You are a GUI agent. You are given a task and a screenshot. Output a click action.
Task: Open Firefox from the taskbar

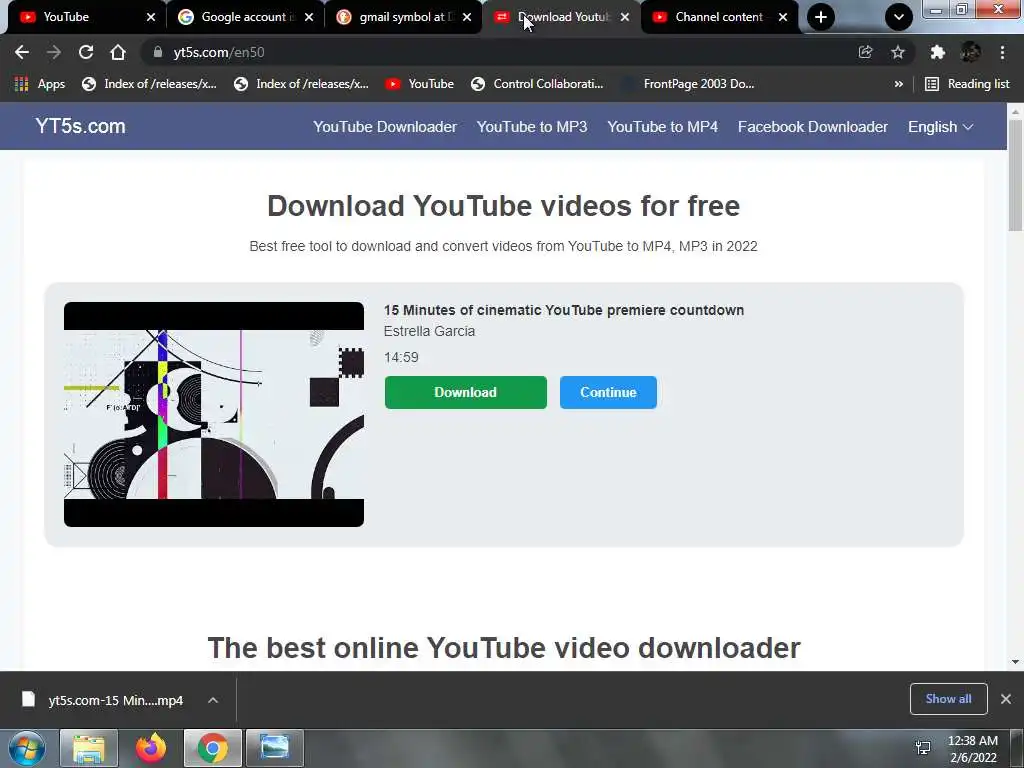click(151, 748)
